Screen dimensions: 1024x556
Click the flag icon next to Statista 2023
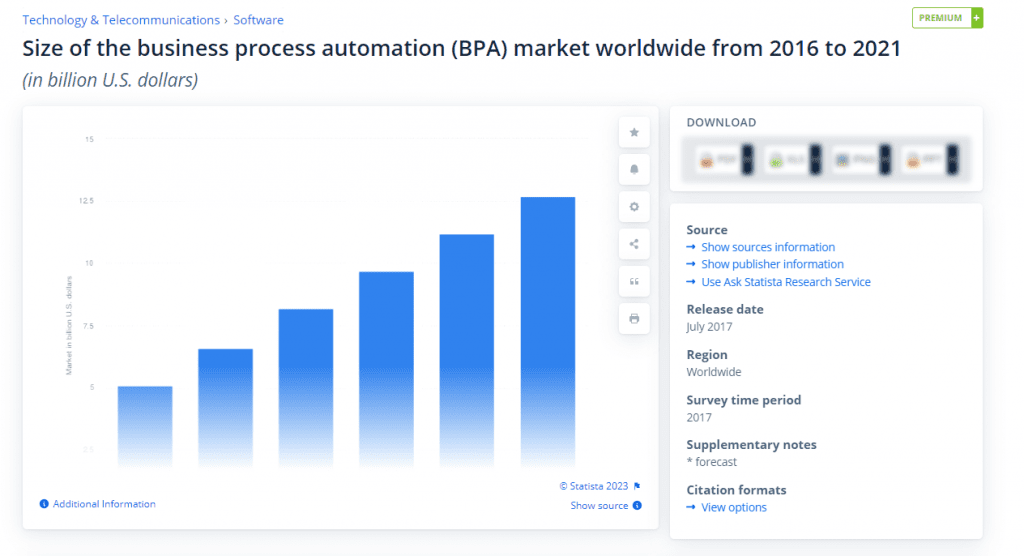pyautogui.click(x=637, y=486)
